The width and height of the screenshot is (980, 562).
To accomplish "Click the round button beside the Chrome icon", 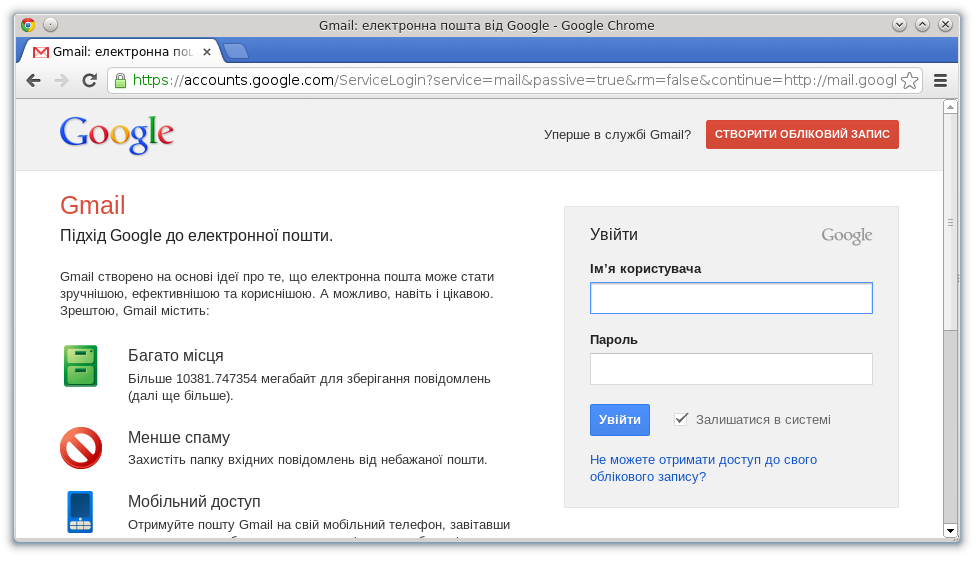I will click(x=51, y=25).
